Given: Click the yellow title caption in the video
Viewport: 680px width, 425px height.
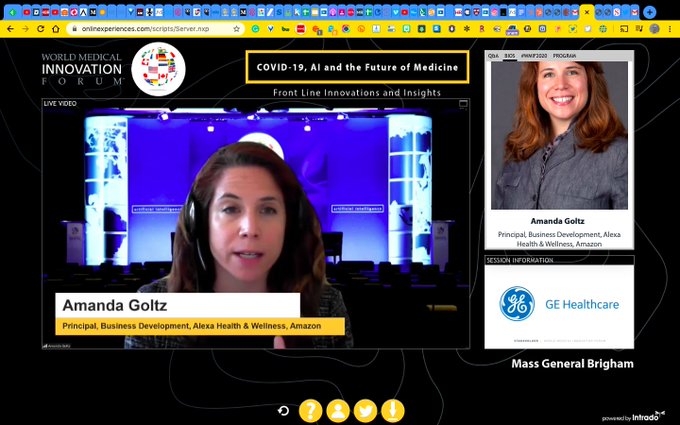Looking at the screenshot, I should [x=200, y=326].
